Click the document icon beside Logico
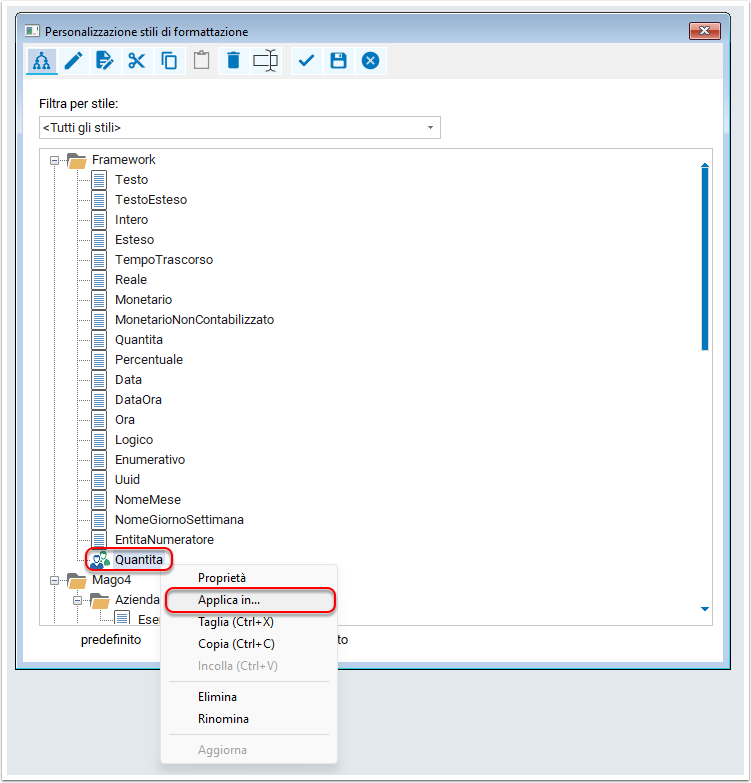This screenshot has height=783, width=751. [99, 440]
